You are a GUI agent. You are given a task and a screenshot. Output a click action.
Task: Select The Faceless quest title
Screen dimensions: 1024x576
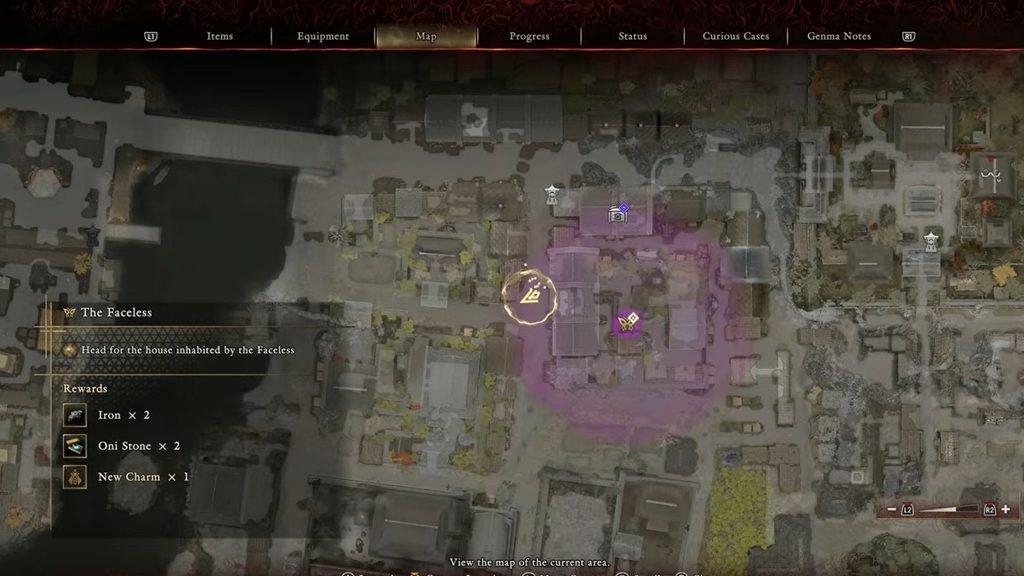click(x=116, y=313)
